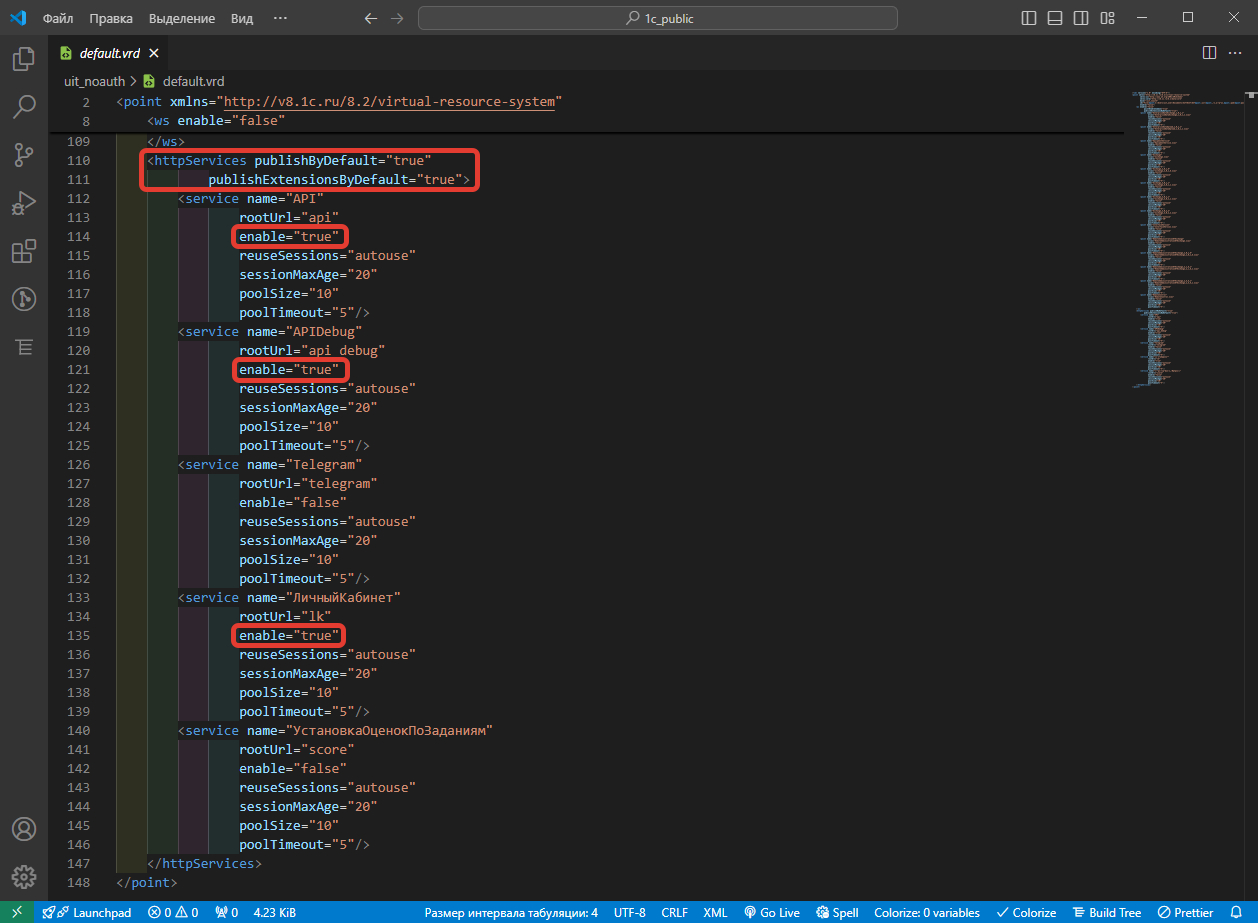Viewport: 1258px width, 923px height.
Task: Click the Go Live status bar button
Action: tap(772, 912)
